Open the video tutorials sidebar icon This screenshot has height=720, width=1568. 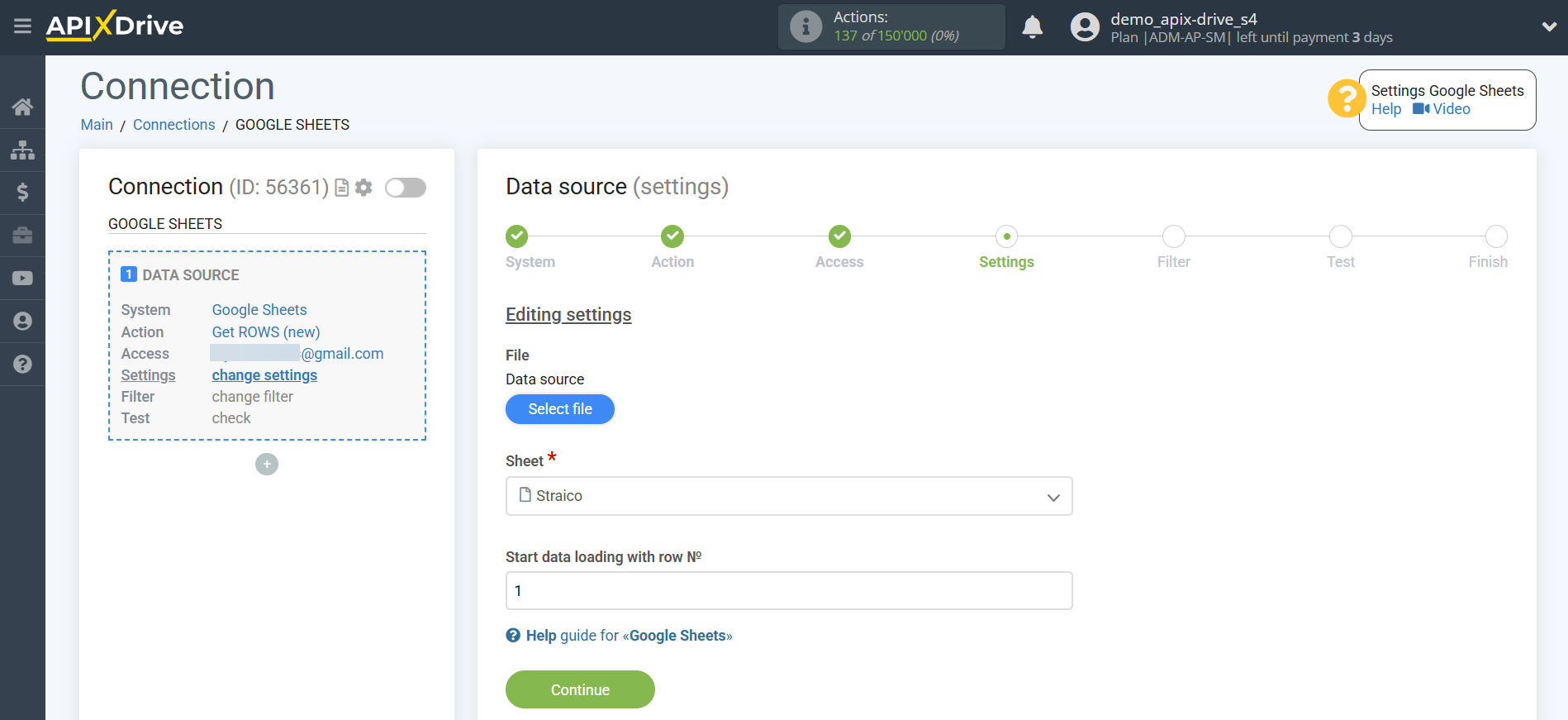pos(22,279)
